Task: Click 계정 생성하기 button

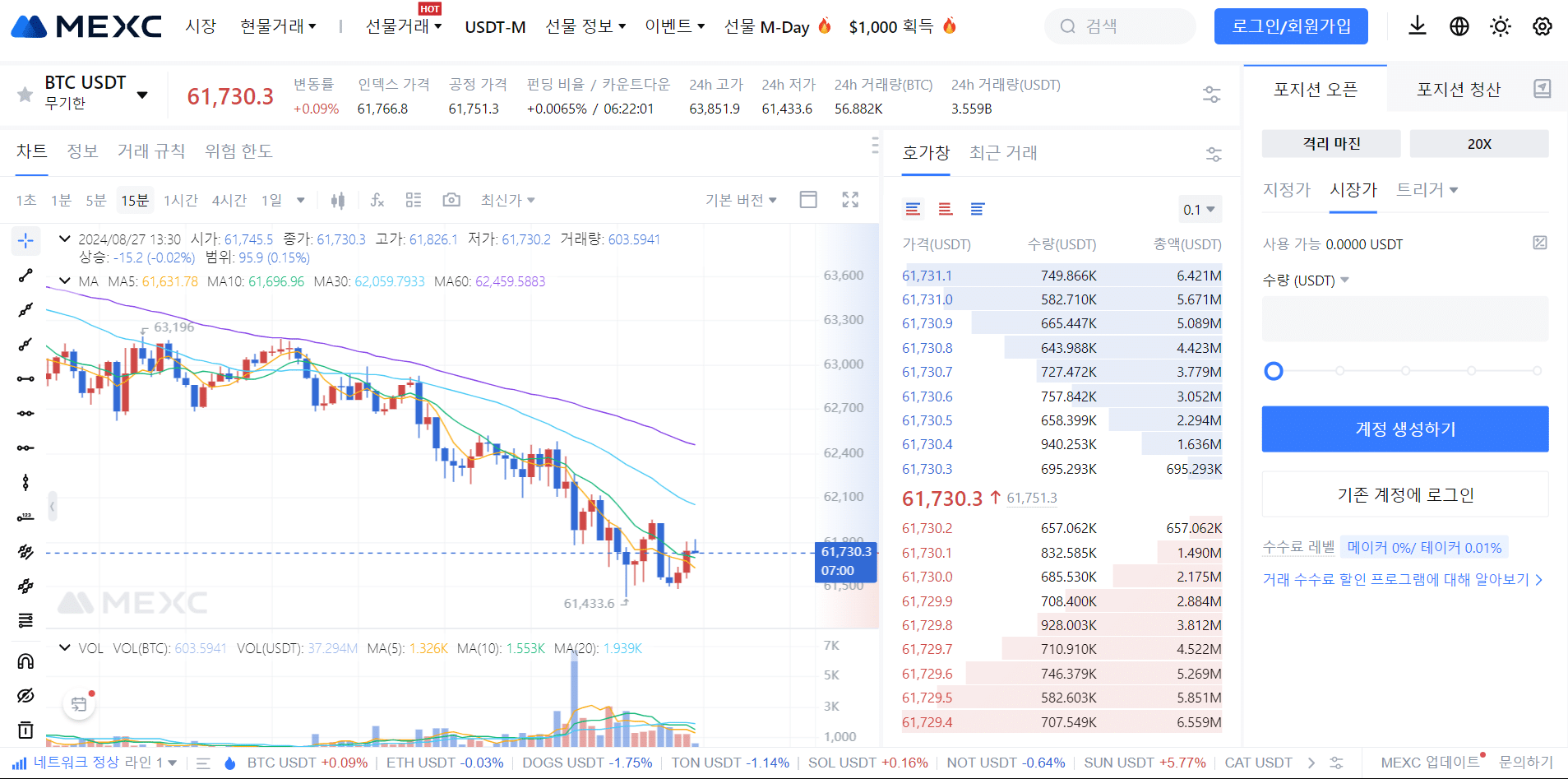Action: [1405, 429]
